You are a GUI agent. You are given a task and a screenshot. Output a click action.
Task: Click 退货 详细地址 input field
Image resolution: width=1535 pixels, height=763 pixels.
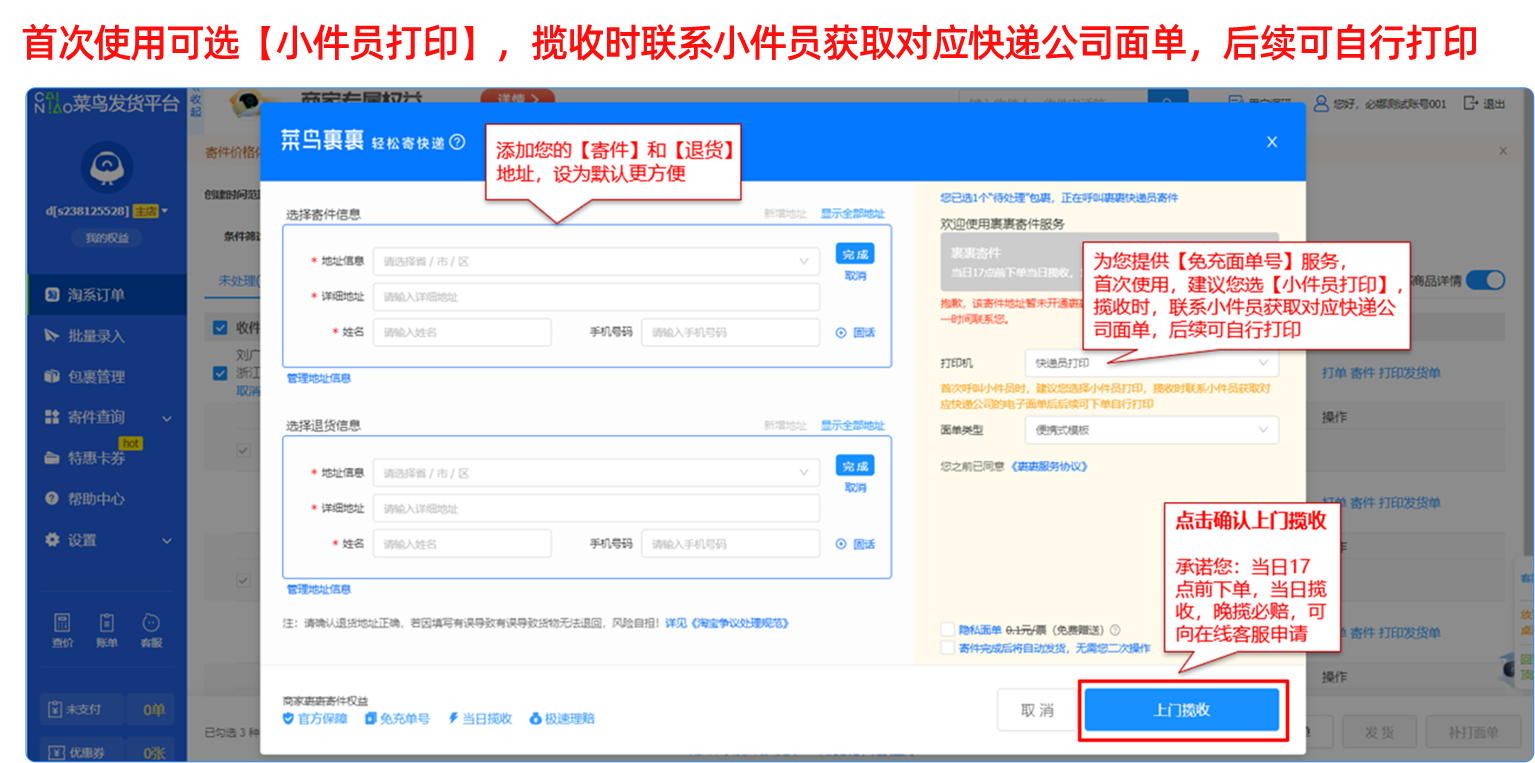[596, 508]
